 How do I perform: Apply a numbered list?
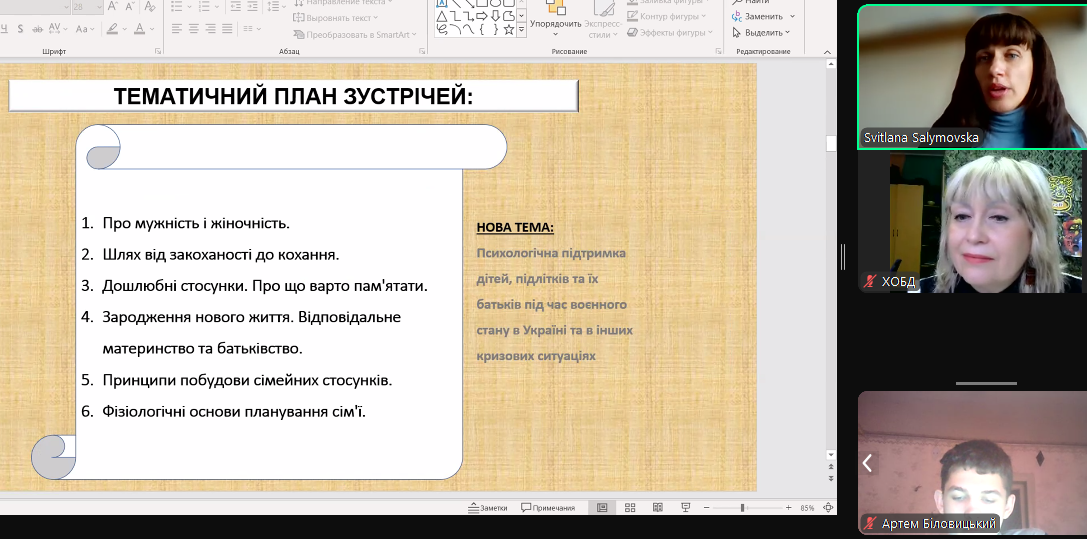[x=203, y=7]
